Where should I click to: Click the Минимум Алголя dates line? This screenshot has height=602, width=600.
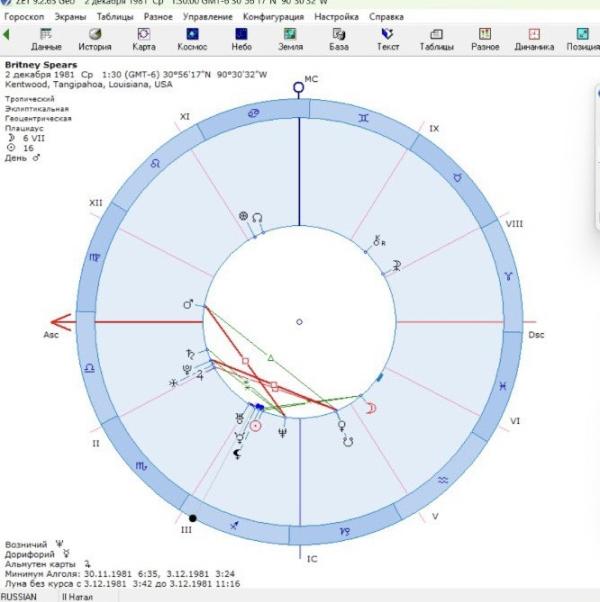click(120, 574)
